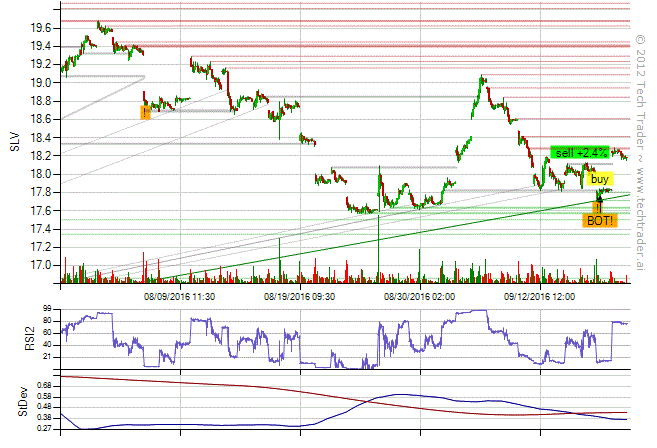Click the orange BOT! signal marker
This screenshot has width=657, height=448.
click(x=600, y=220)
